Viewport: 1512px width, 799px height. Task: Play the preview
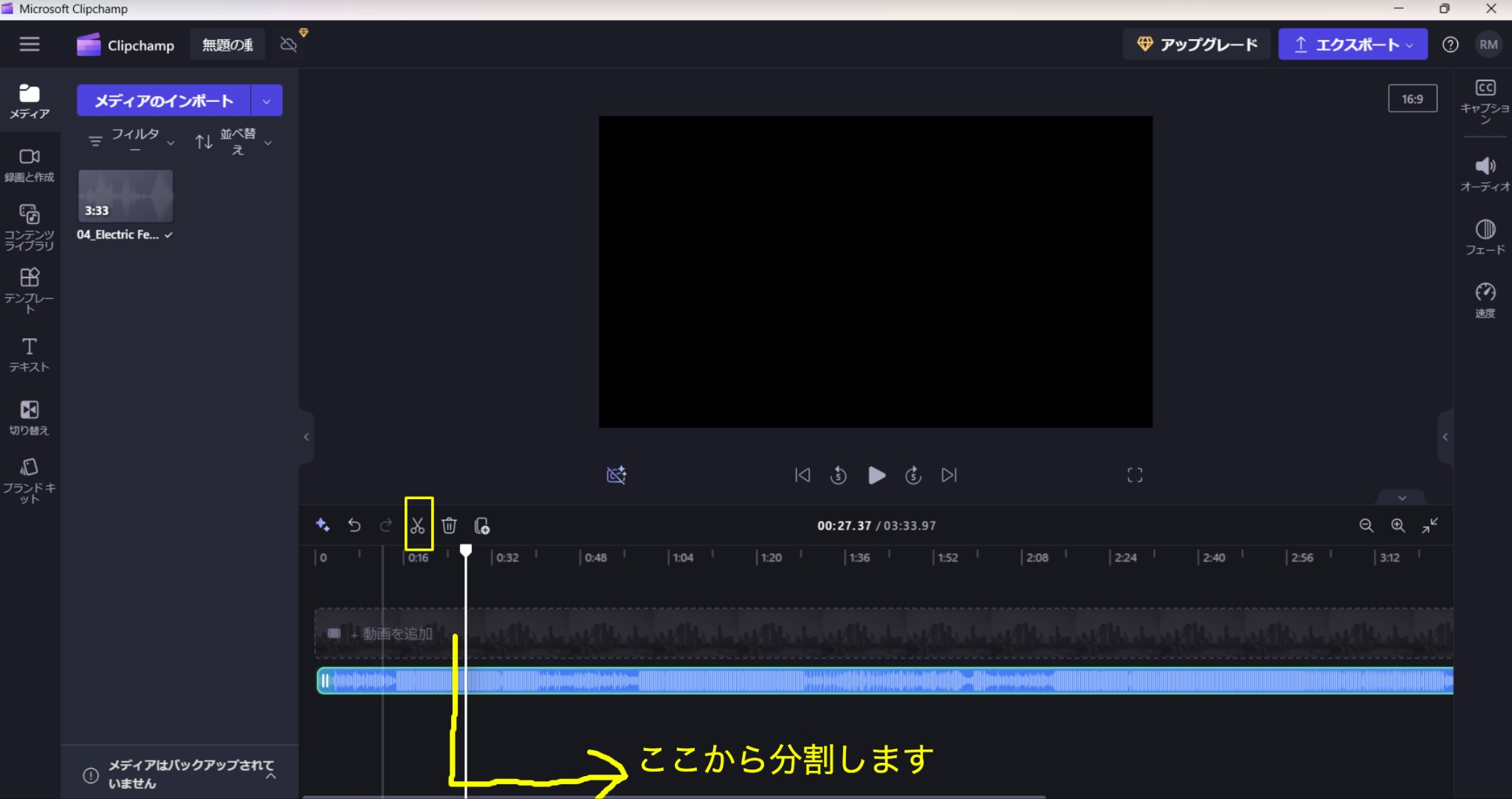click(876, 475)
